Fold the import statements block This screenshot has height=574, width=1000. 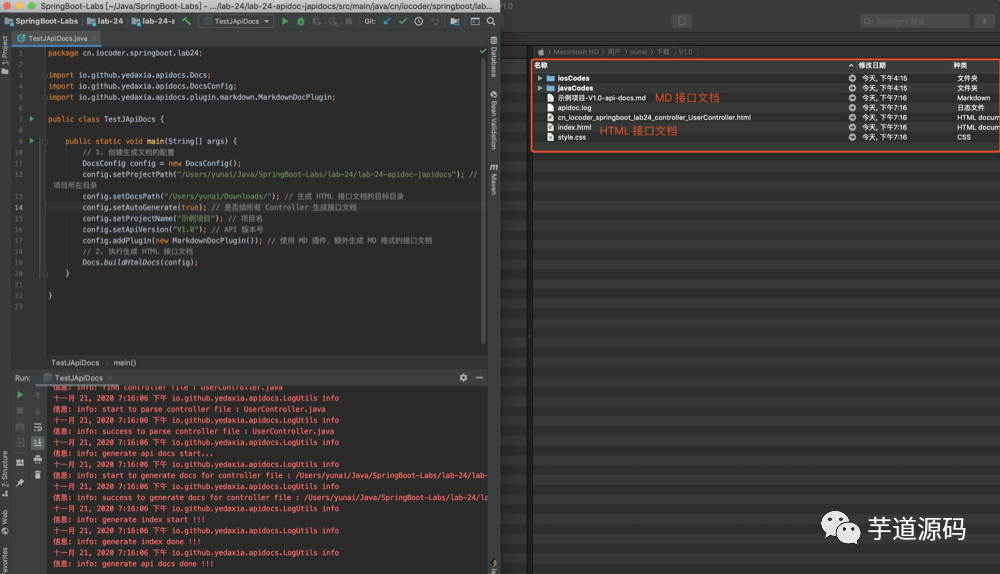45,75
